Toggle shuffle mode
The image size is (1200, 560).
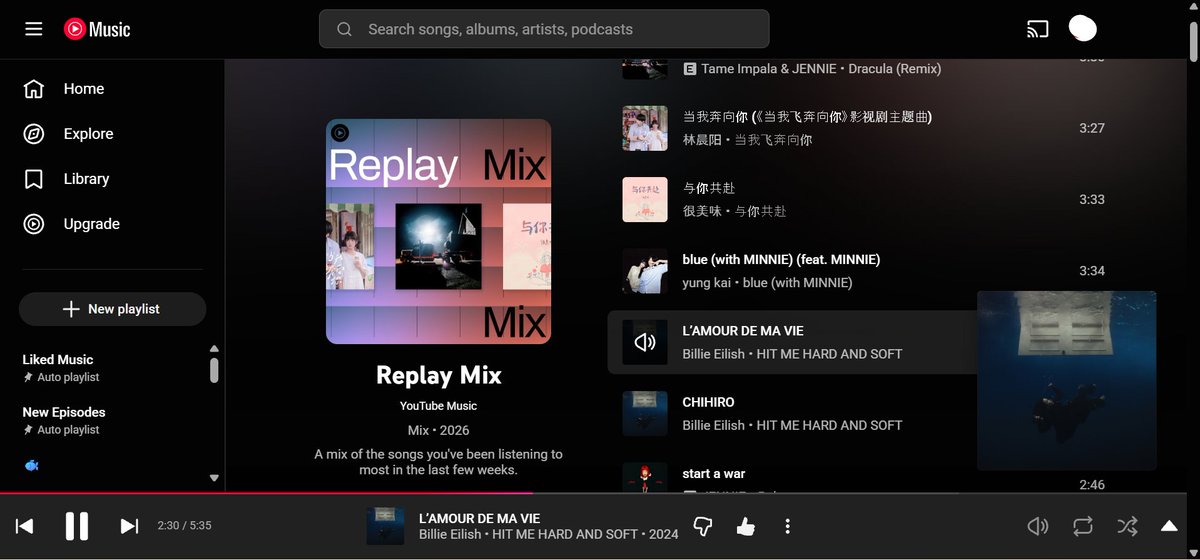coord(1127,526)
